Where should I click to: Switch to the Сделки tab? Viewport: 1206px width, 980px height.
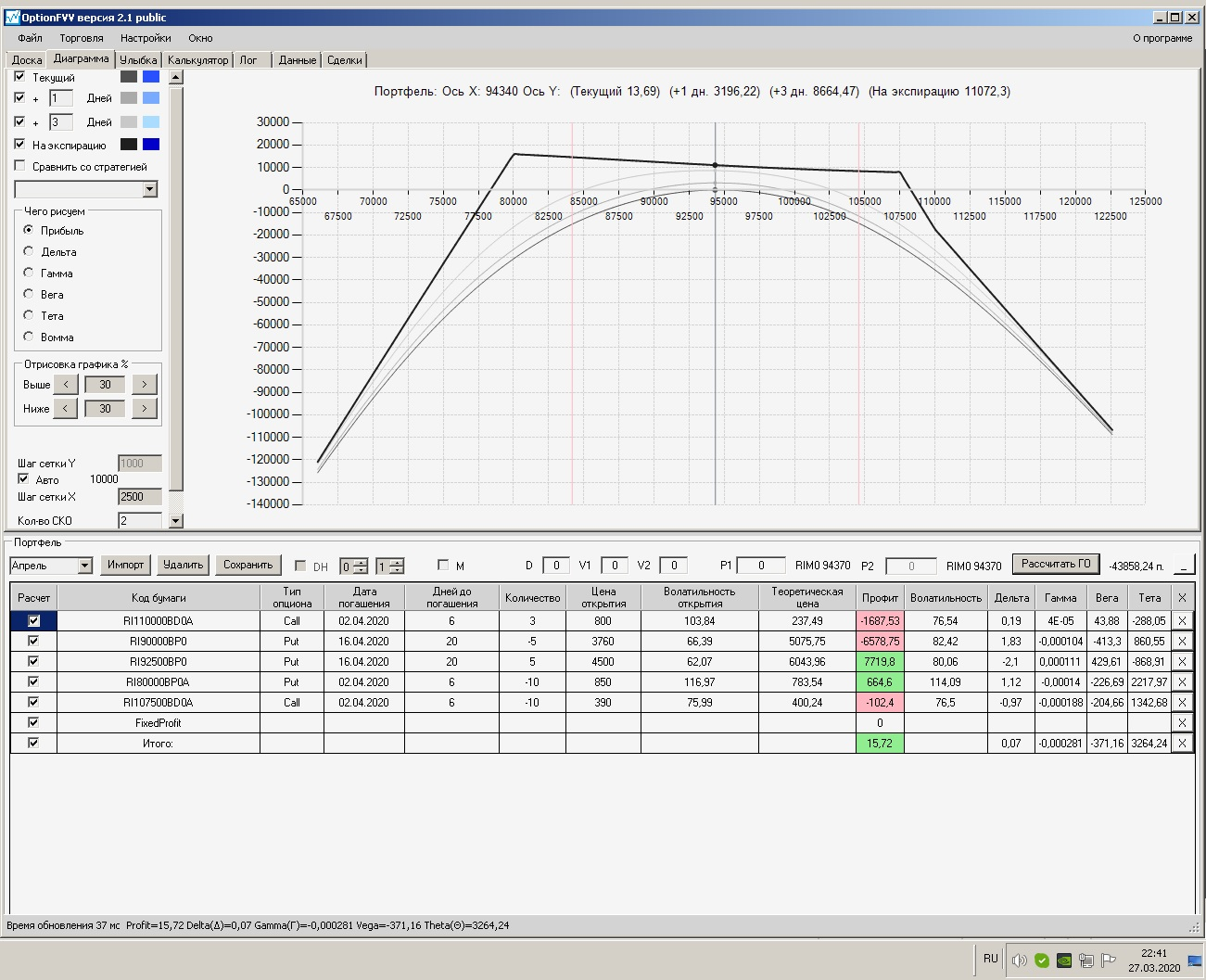(345, 60)
